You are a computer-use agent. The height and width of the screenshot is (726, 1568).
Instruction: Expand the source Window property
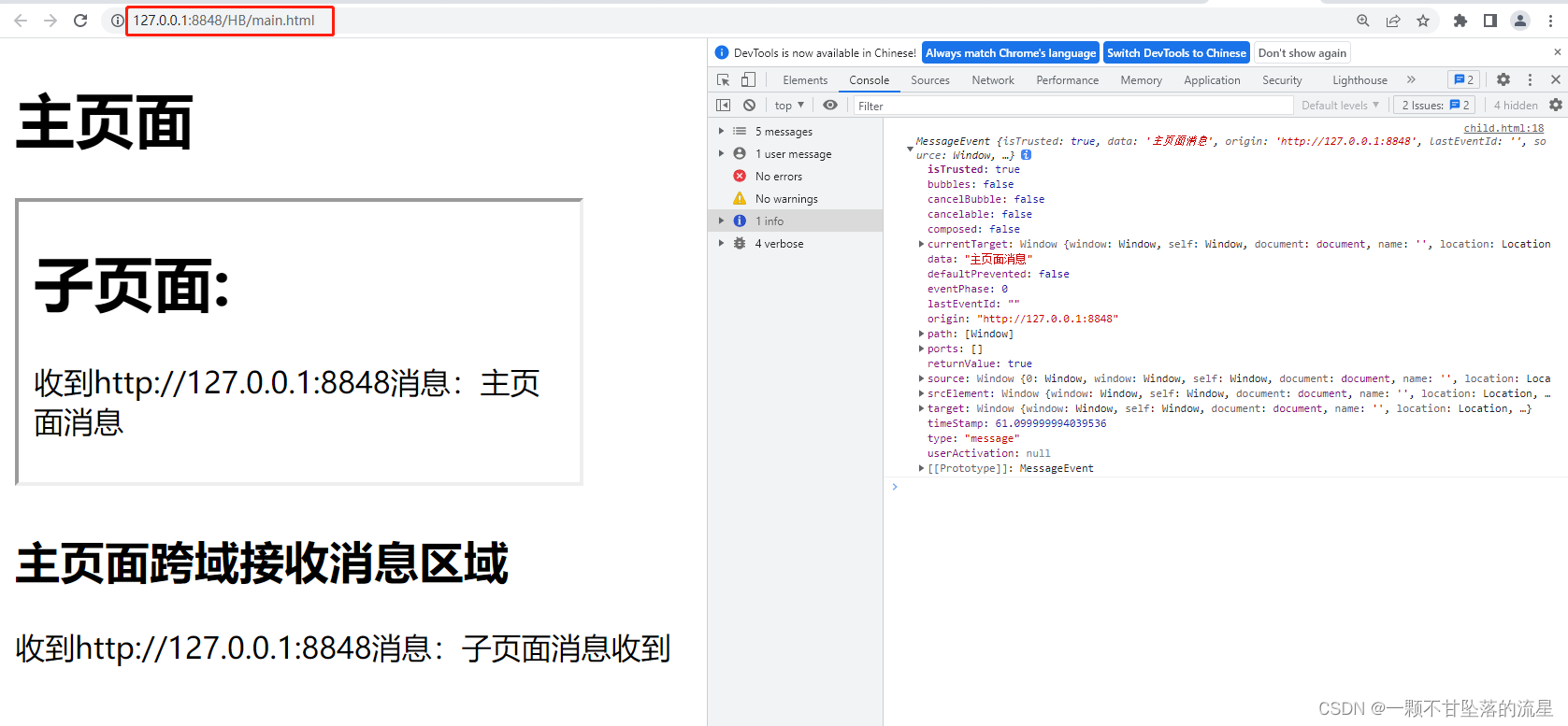921,378
